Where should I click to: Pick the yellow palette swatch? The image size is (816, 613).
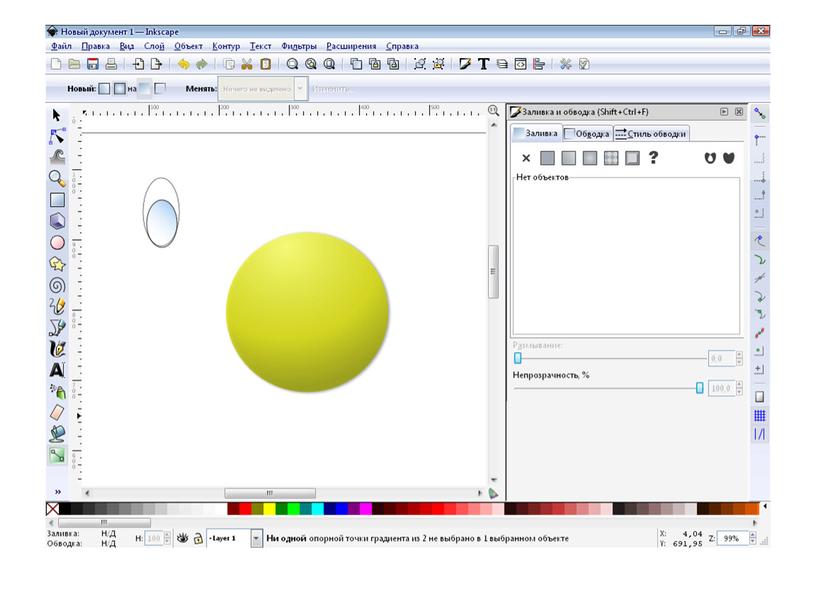tap(269, 508)
